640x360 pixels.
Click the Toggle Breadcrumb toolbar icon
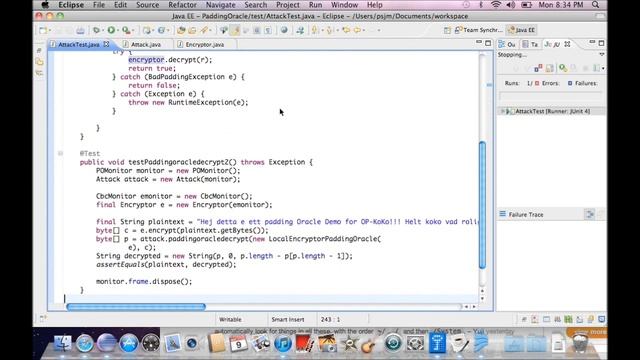coord(223,30)
